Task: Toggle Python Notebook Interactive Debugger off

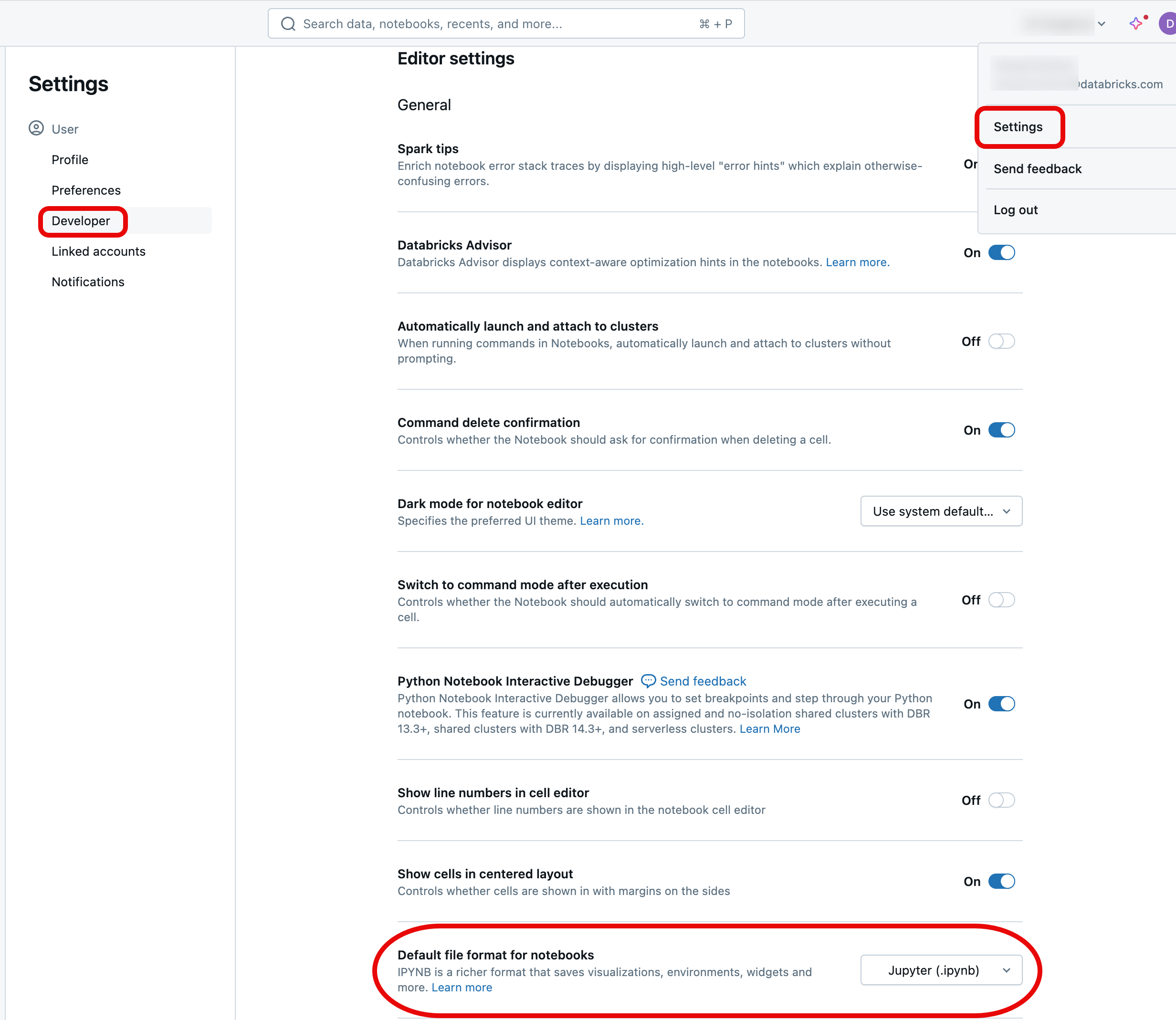Action: [1001, 704]
